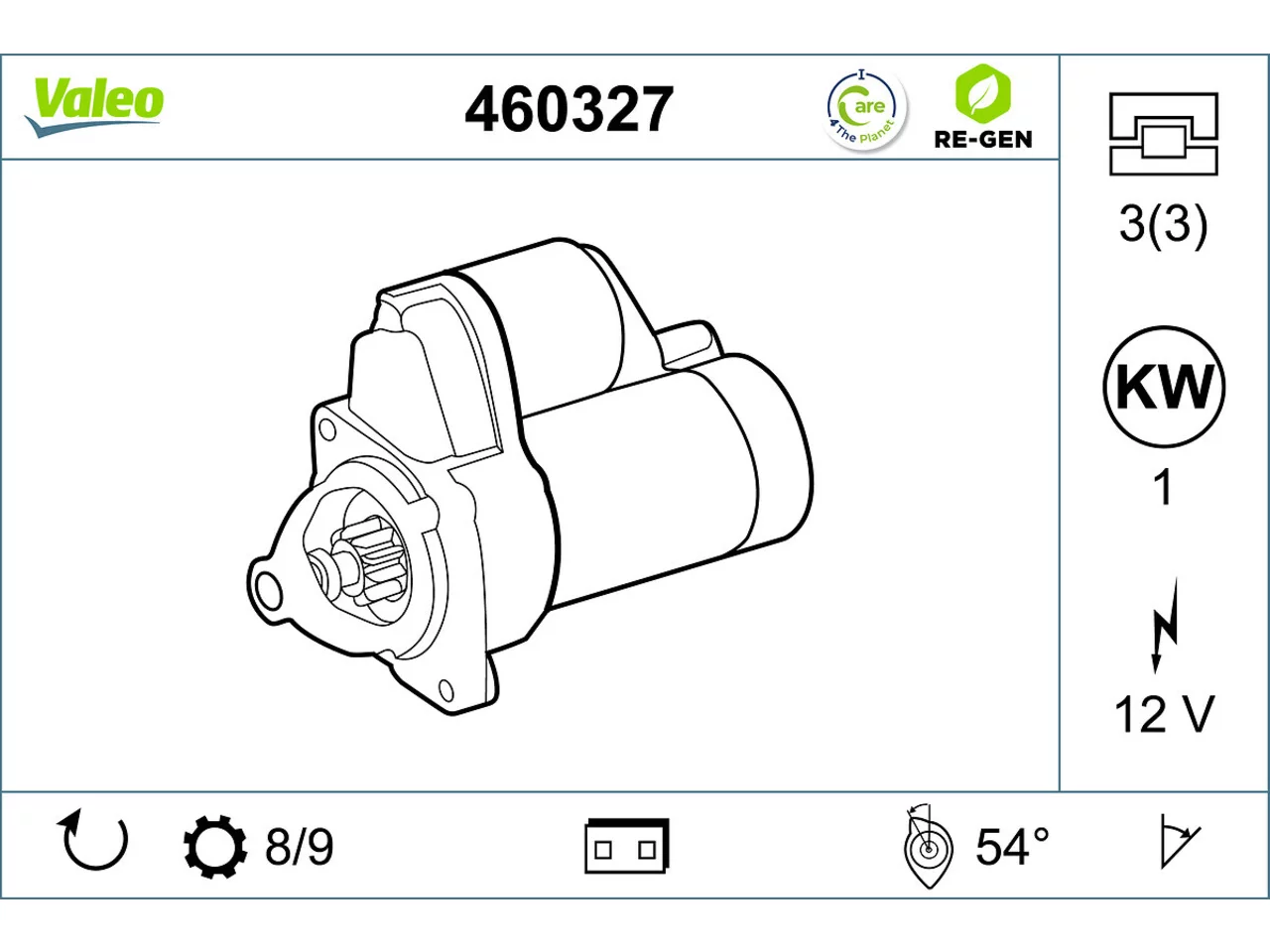Click the RE-GEN green leaf icon

982,93
